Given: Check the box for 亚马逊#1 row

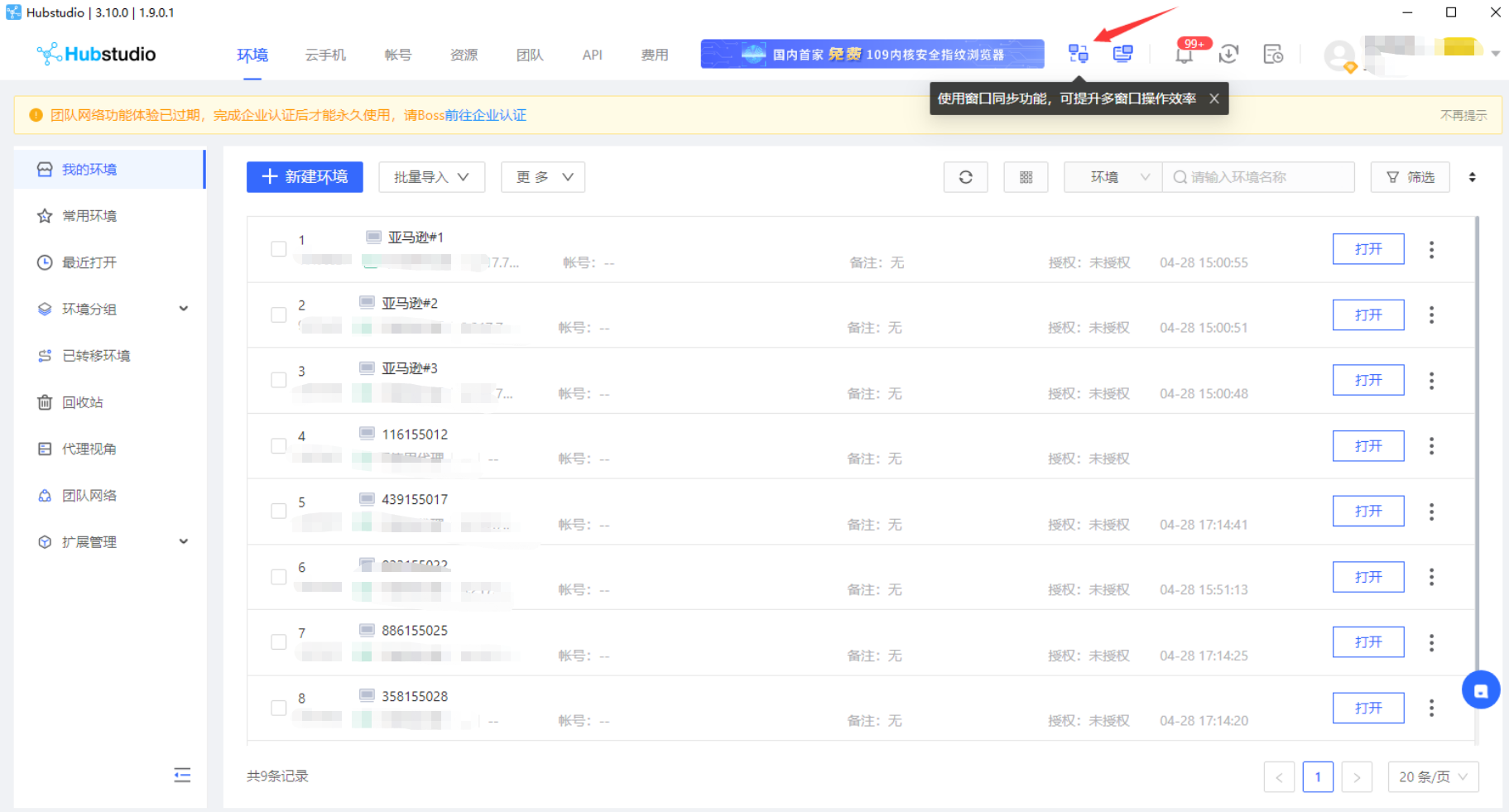Looking at the screenshot, I should tap(279, 249).
